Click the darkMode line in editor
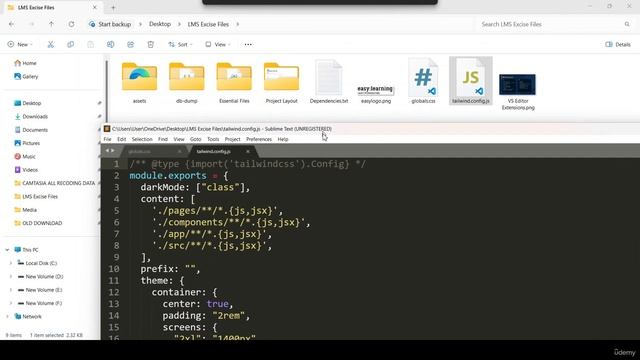This screenshot has height=360, width=640. 195,187
